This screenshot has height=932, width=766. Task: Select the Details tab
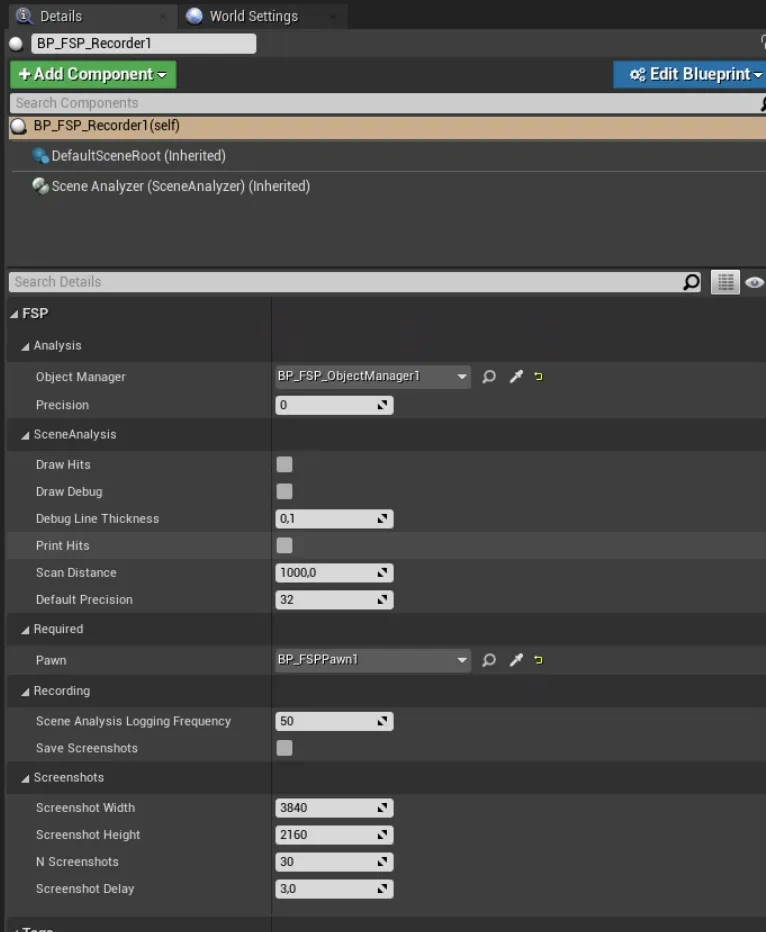[x=60, y=16]
